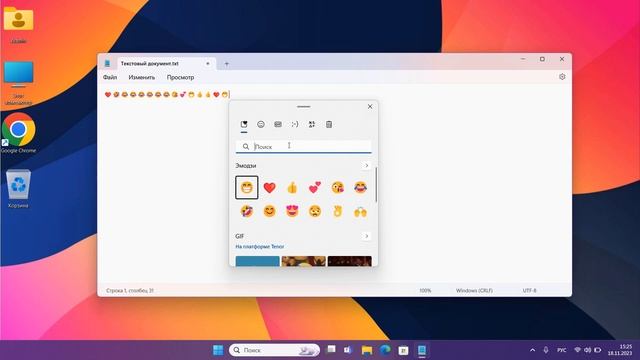The image size is (640, 360).
Task: Open the Symbols tab in emoji panel
Action: pos(312,124)
